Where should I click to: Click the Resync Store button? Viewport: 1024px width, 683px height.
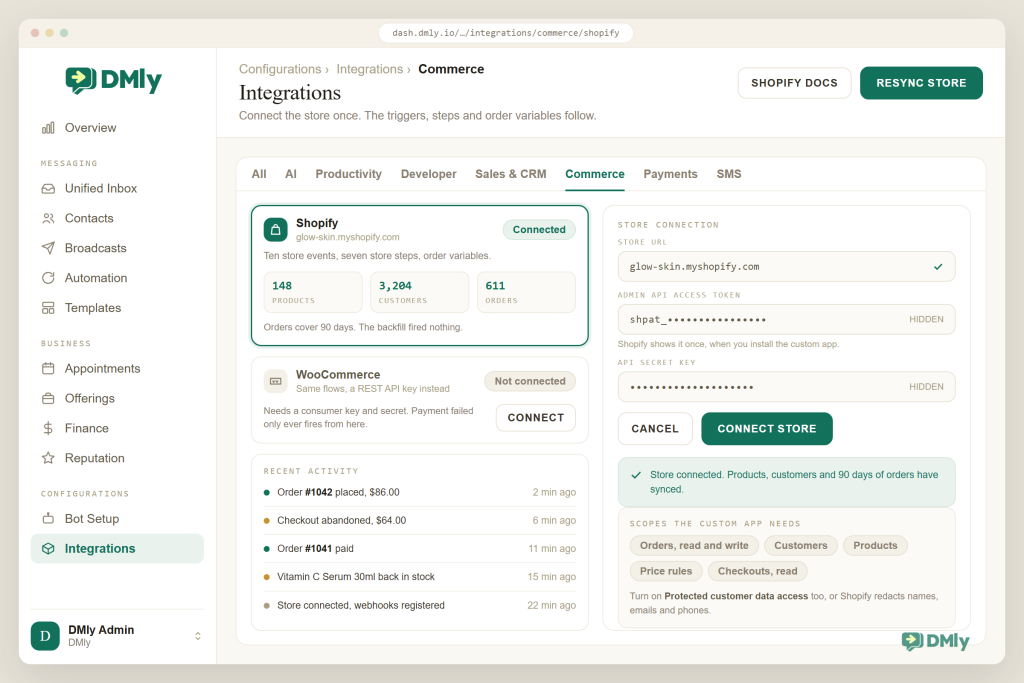(921, 83)
